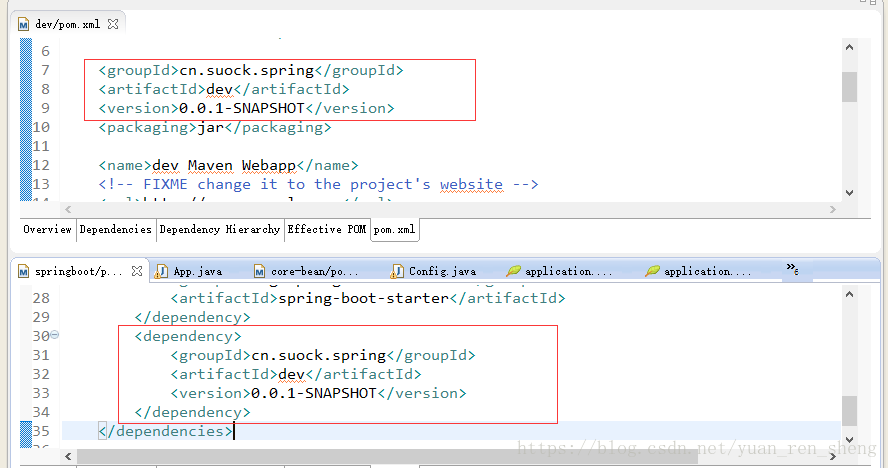Click closing dependency tag on line 29

(193, 317)
